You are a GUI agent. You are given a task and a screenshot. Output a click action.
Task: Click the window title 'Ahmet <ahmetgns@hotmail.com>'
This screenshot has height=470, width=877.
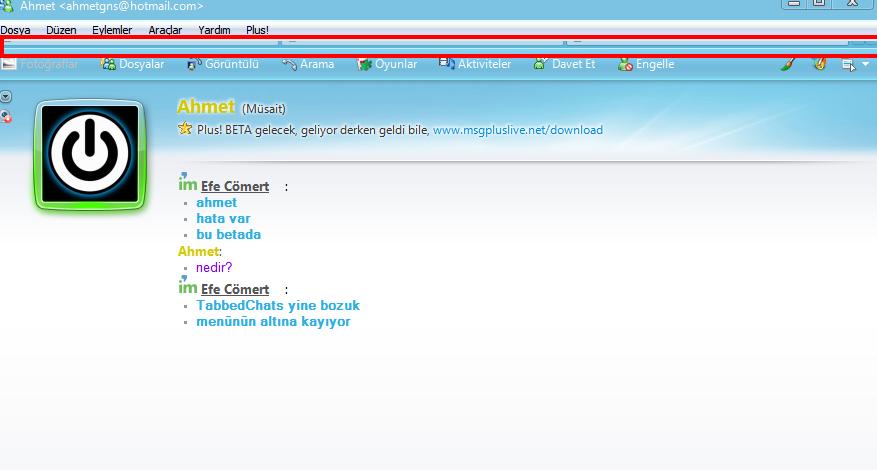[x=112, y=7]
